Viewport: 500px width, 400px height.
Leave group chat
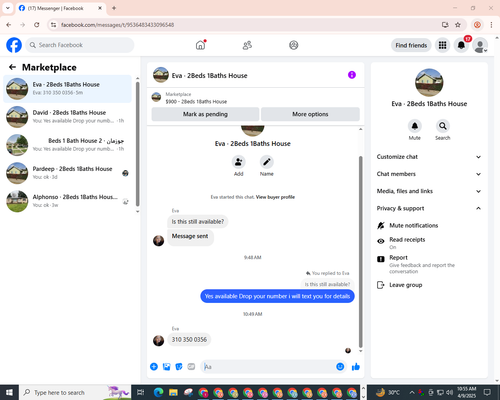(429, 285)
